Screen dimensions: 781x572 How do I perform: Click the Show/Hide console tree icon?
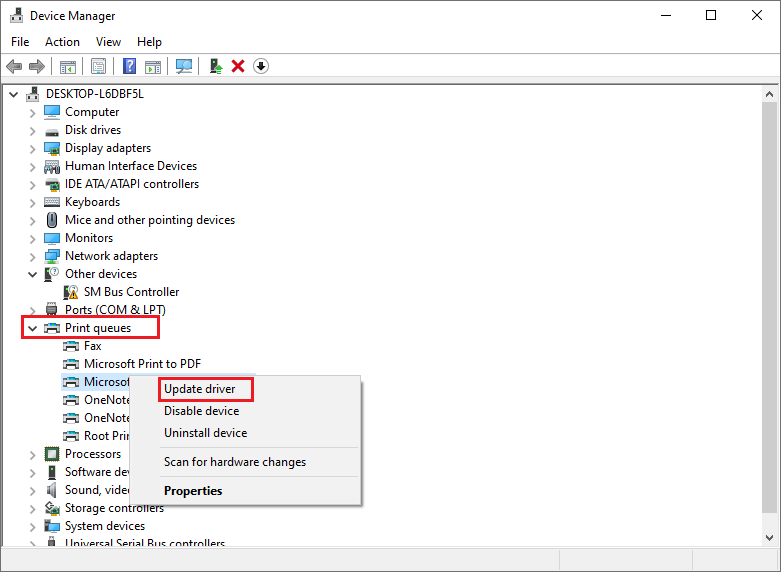(68, 66)
